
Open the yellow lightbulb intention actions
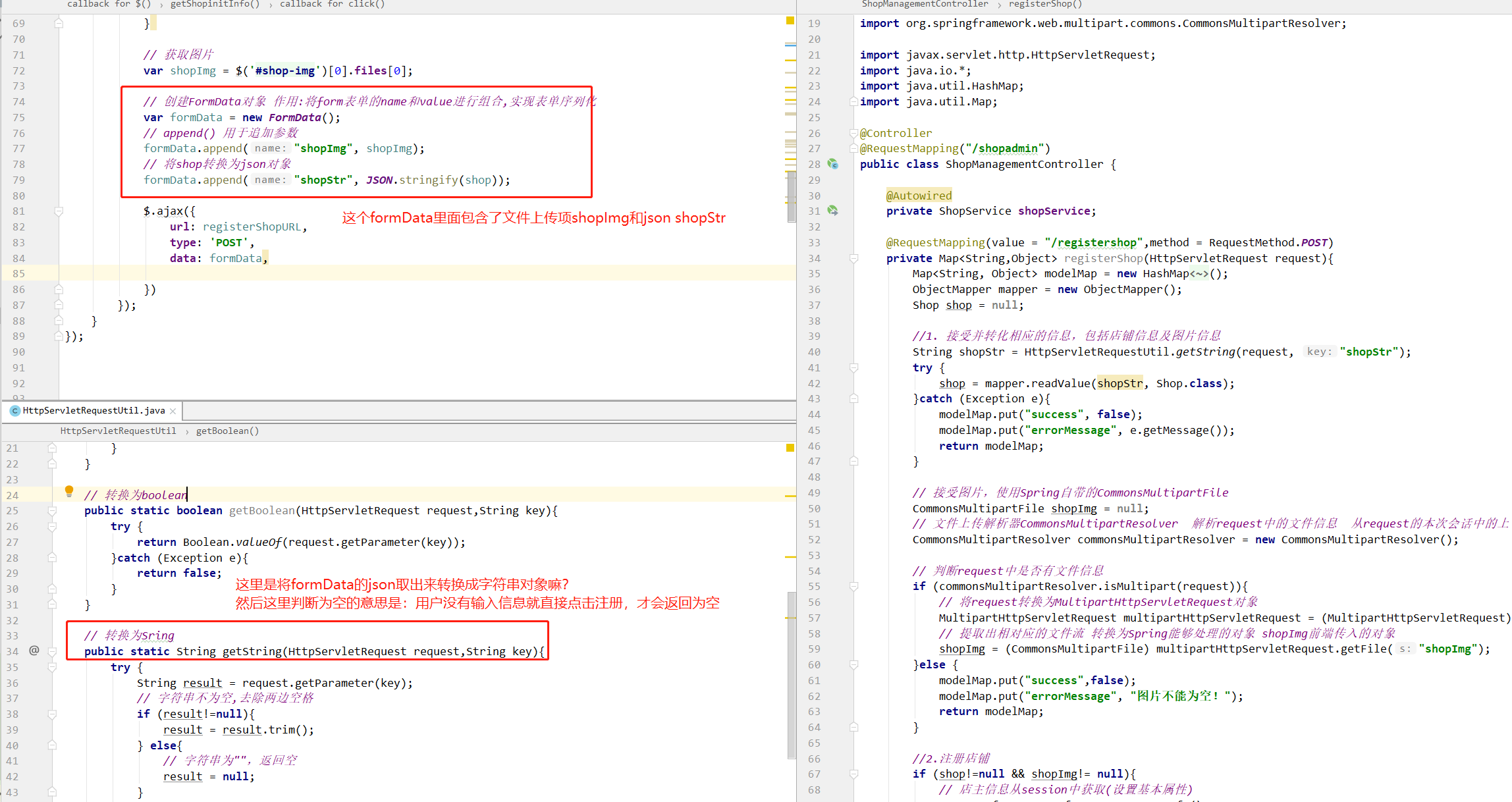pos(69,491)
